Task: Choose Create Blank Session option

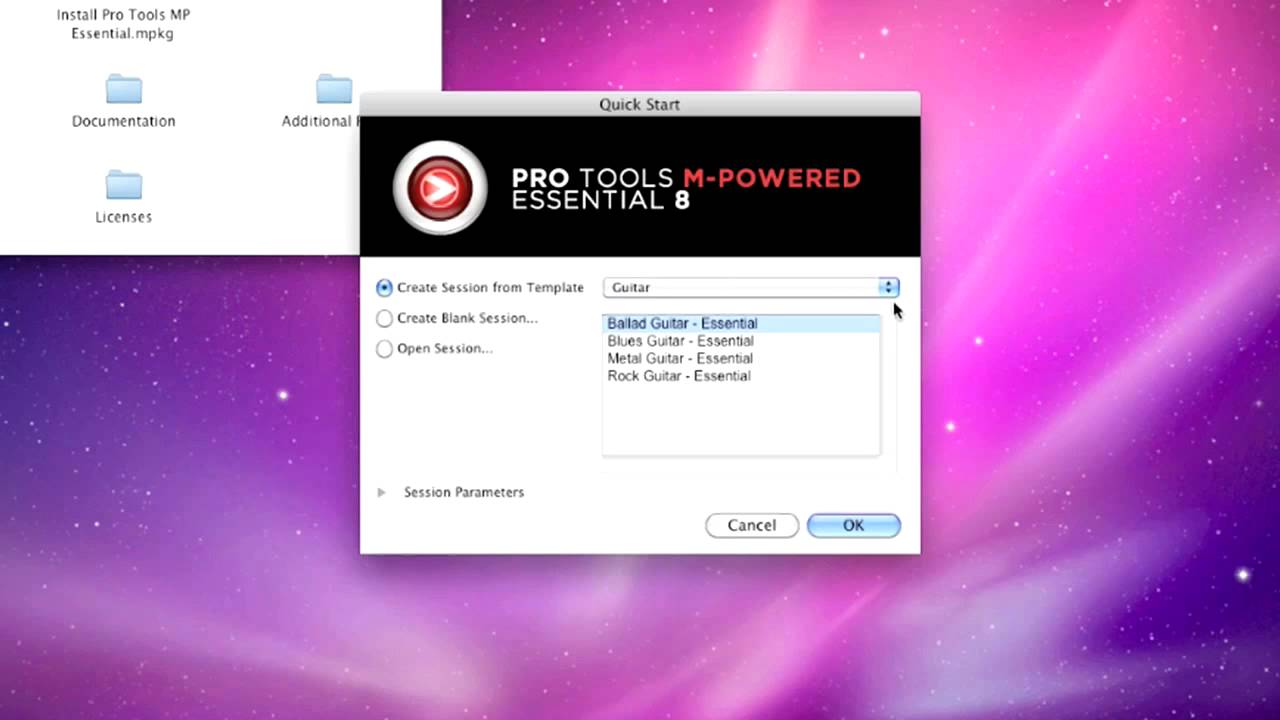Action: coord(384,318)
